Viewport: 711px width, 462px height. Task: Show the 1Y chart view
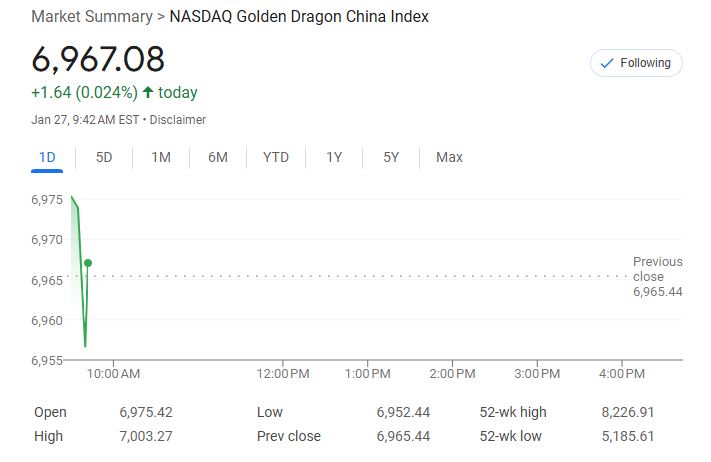coord(334,157)
